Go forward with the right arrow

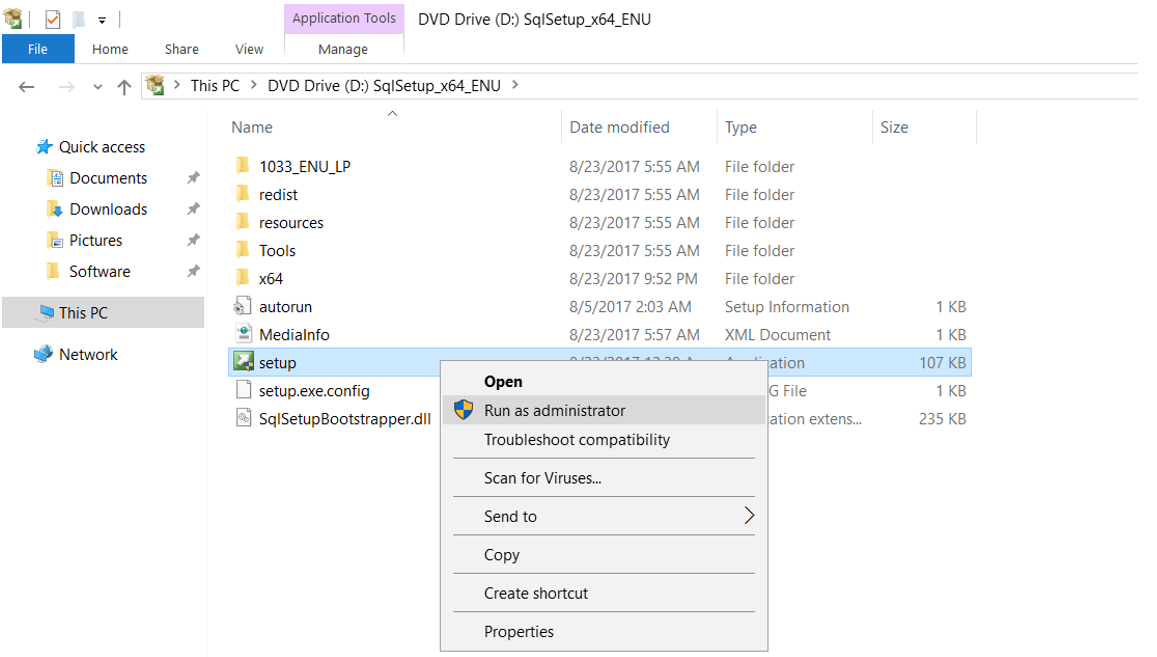(66, 87)
